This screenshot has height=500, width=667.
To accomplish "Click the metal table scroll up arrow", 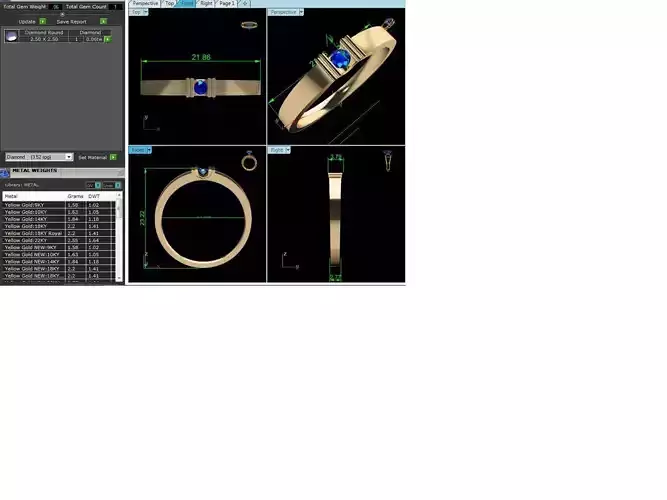I will pos(119,195).
